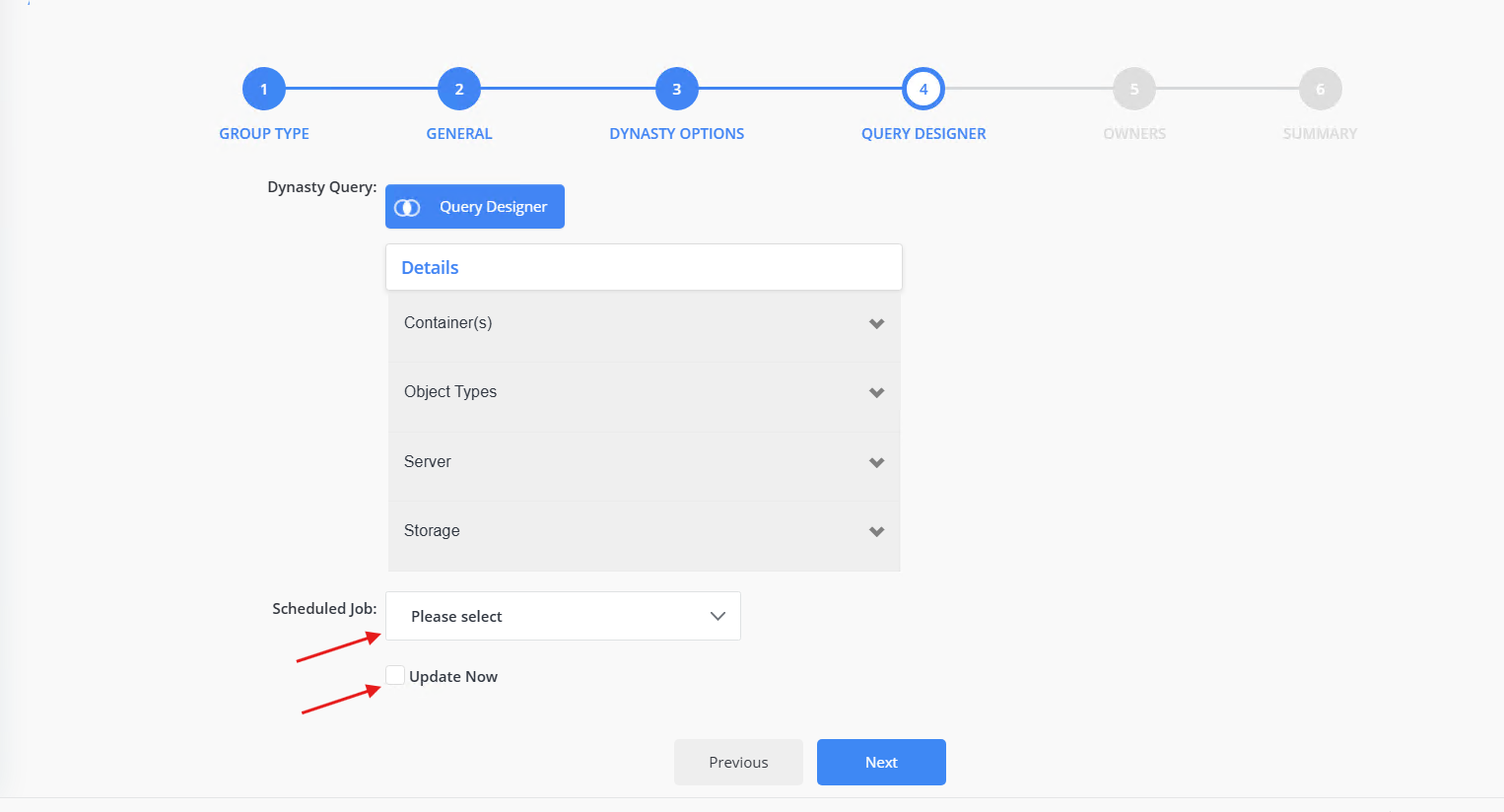Click the Venn diagram icon on Query Designer button

coord(406,206)
